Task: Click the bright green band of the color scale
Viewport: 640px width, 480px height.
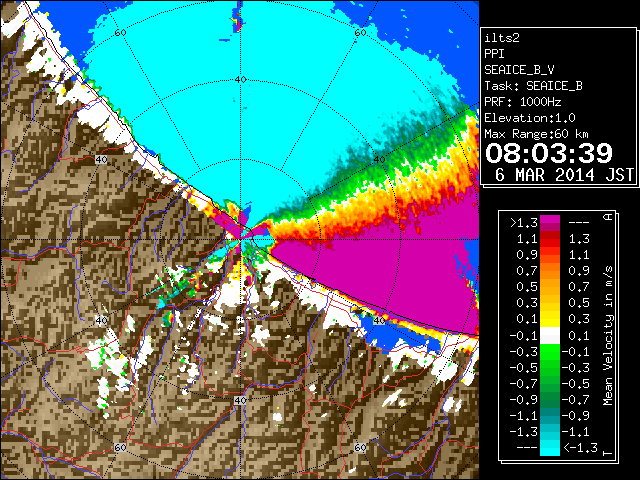Action: (x=550, y=352)
